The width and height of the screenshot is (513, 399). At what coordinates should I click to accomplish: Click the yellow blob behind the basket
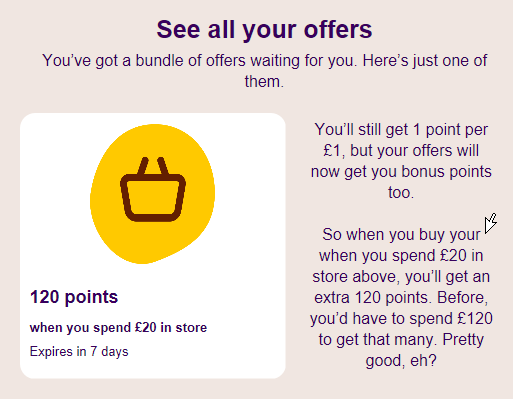(x=152, y=194)
